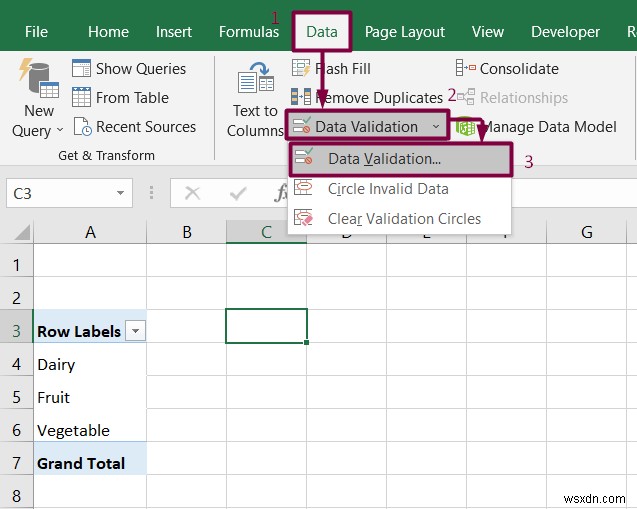
Task: Open the Row Labels filter dropdown
Action: click(x=135, y=331)
